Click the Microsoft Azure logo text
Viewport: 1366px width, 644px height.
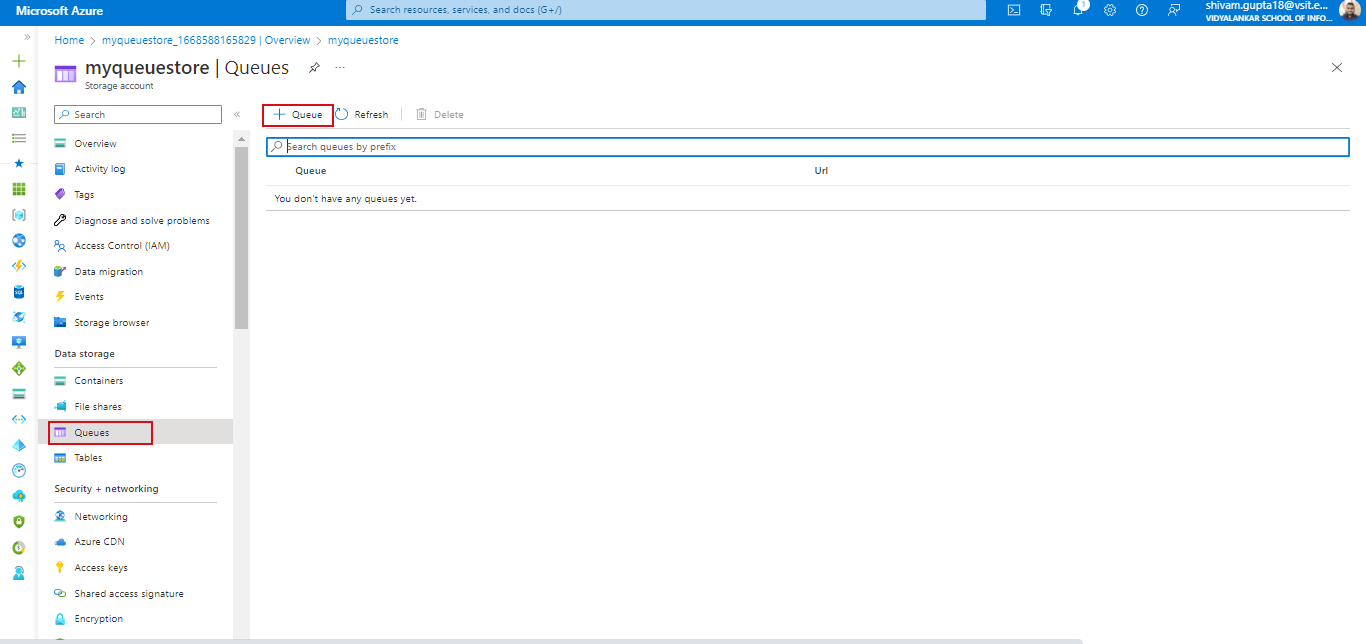click(59, 11)
